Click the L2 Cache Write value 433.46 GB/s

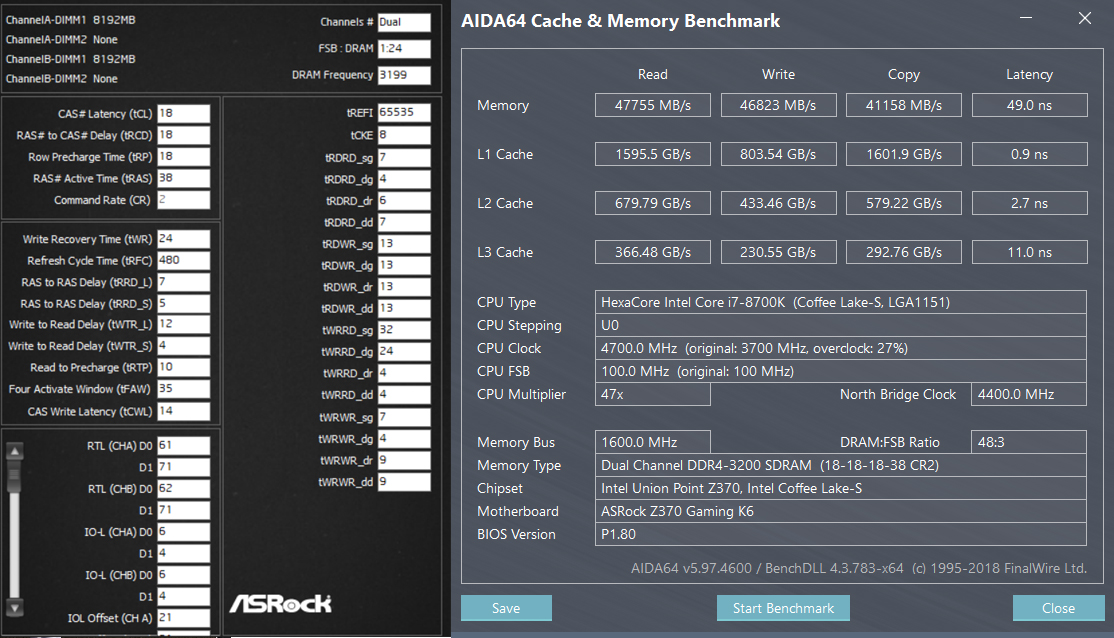click(x=778, y=203)
